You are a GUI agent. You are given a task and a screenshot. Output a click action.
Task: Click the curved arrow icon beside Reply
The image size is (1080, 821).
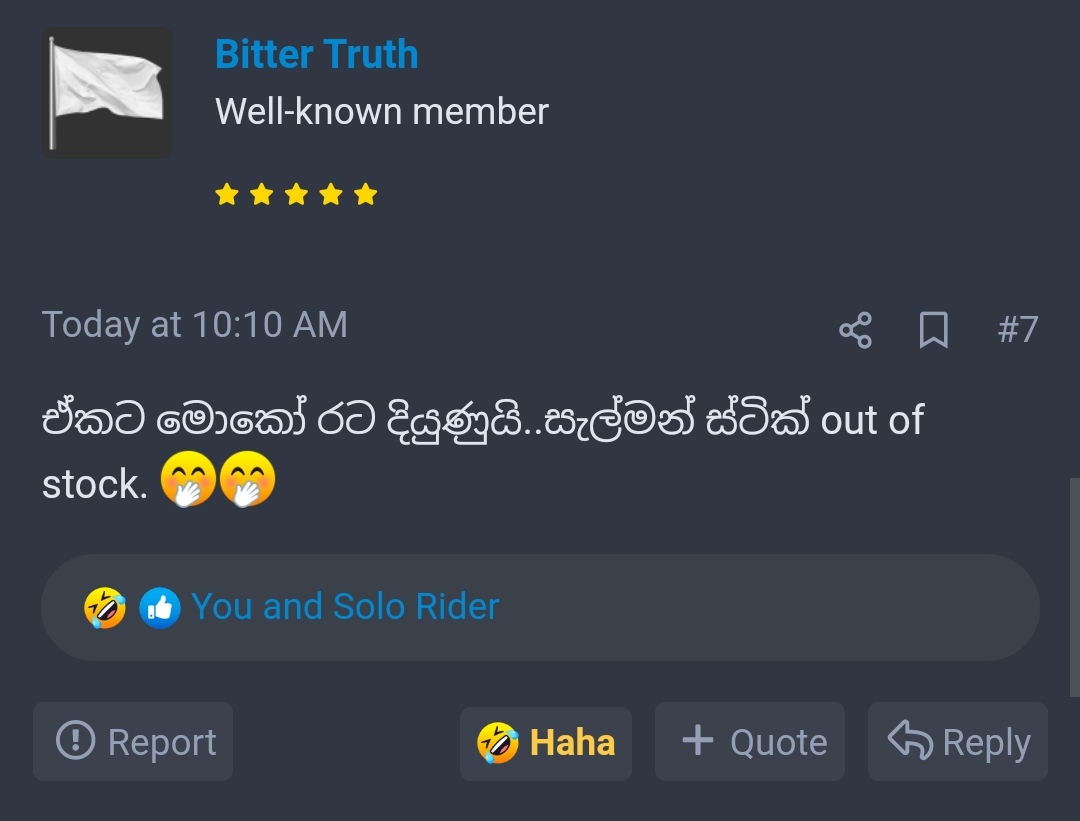coord(910,740)
